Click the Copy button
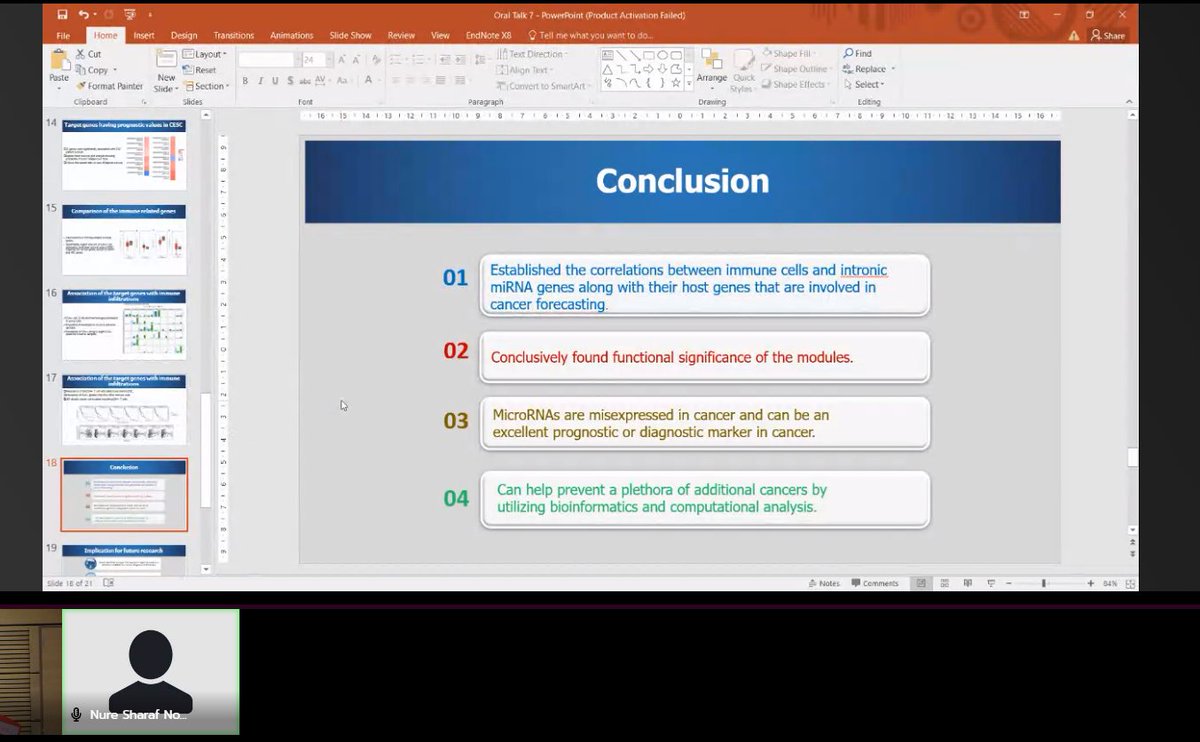The width and height of the screenshot is (1200, 742). (x=92, y=70)
